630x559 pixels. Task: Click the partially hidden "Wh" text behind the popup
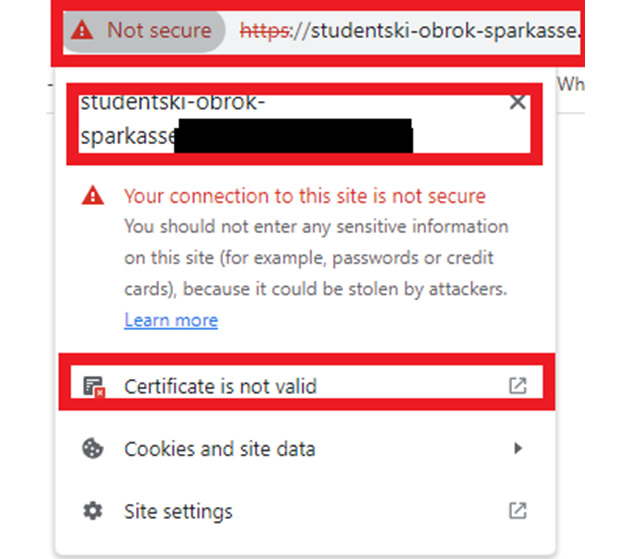(571, 84)
